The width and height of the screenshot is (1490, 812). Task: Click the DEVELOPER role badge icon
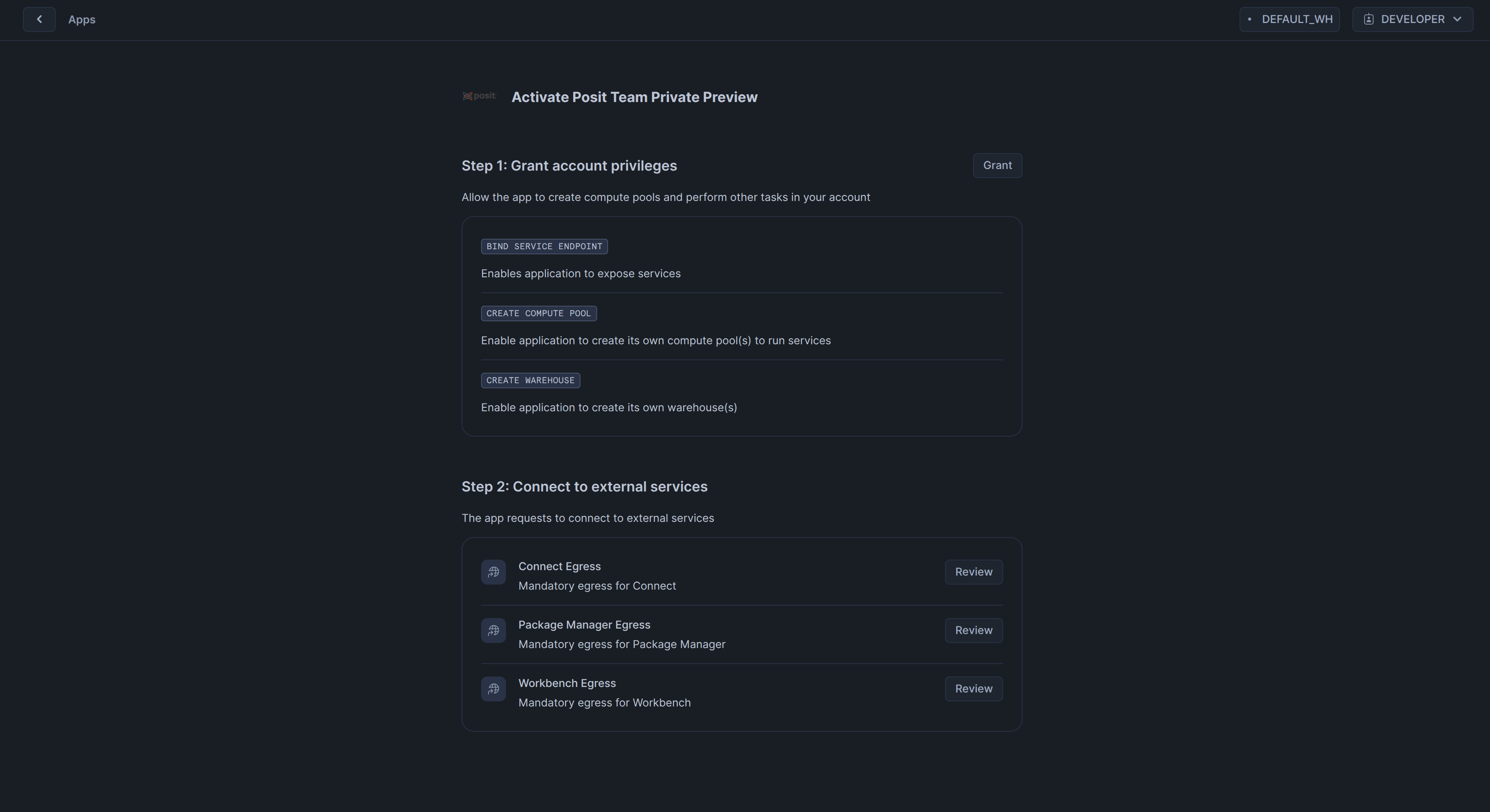pyautogui.click(x=1368, y=19)
